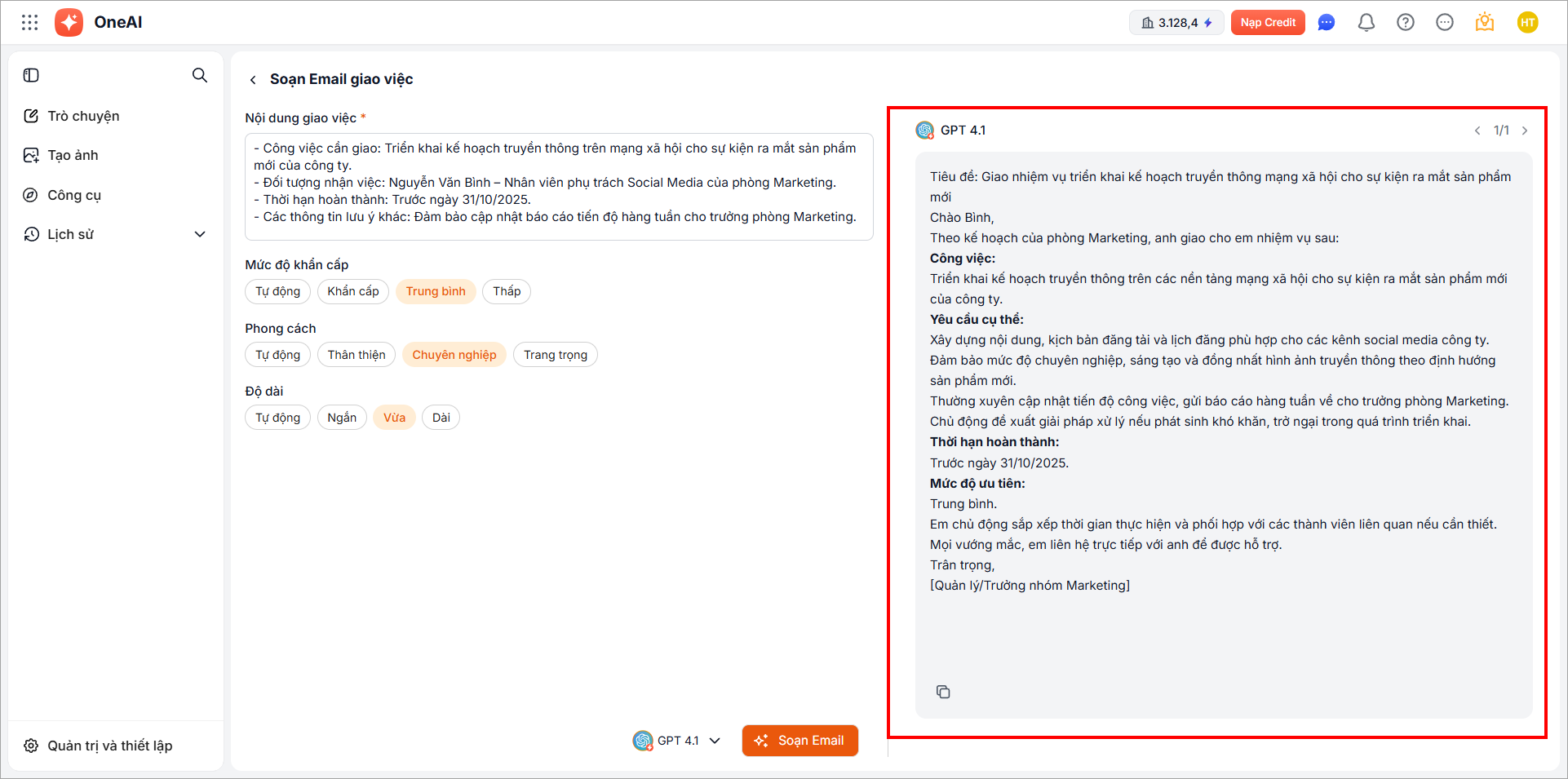Open the more options ellipsis icon
Image resolution: width=1568 pixels, height=779 pixels.
pyautogui.click(x=1445, y=23)
